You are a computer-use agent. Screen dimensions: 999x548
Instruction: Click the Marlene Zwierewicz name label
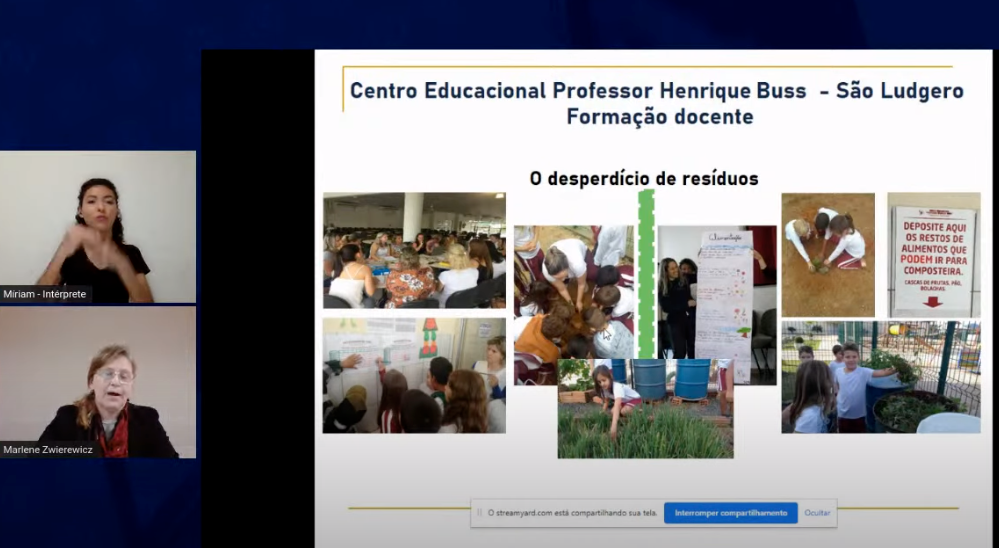48,450
